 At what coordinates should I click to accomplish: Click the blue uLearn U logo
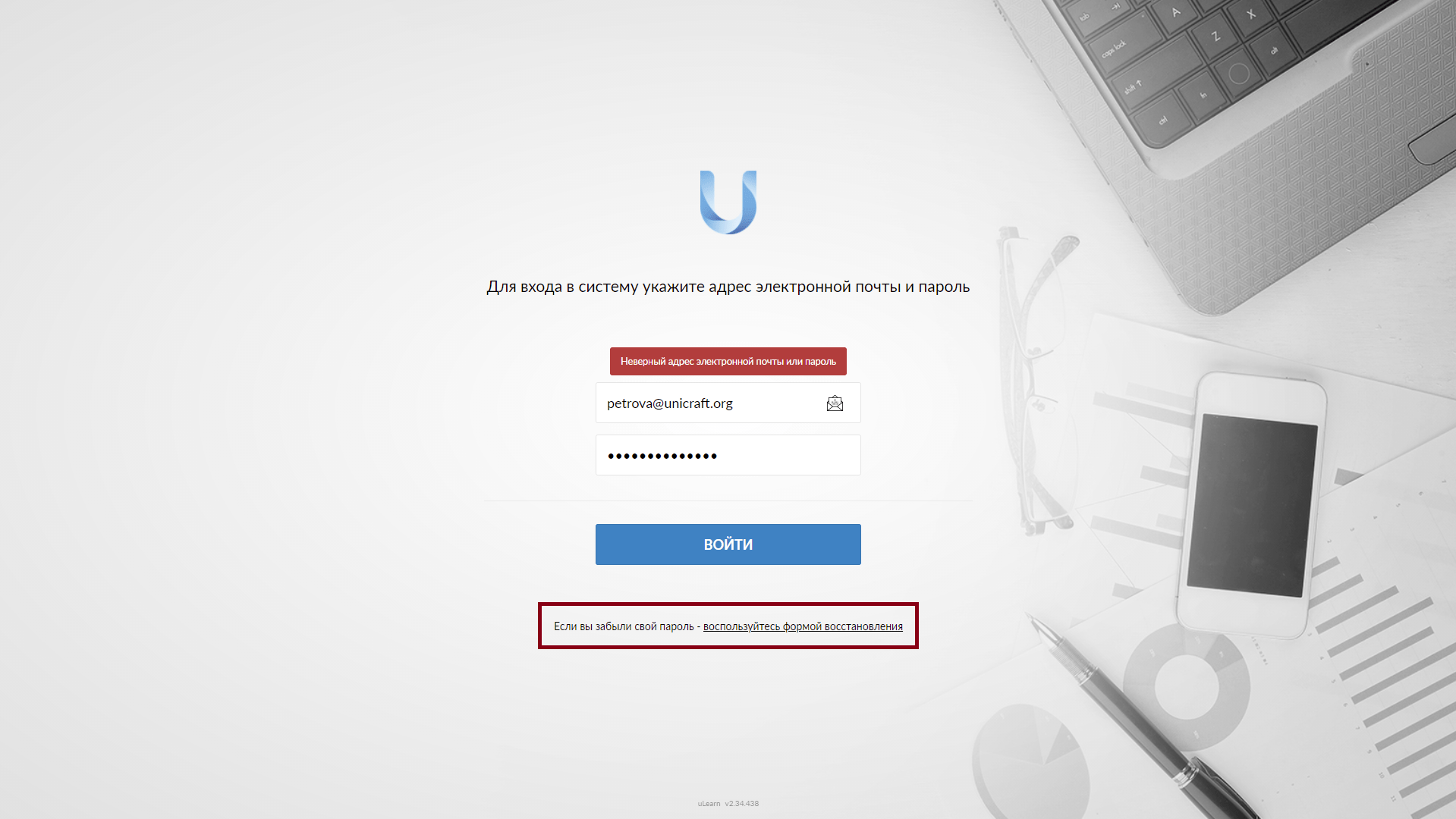click(728, 202)
